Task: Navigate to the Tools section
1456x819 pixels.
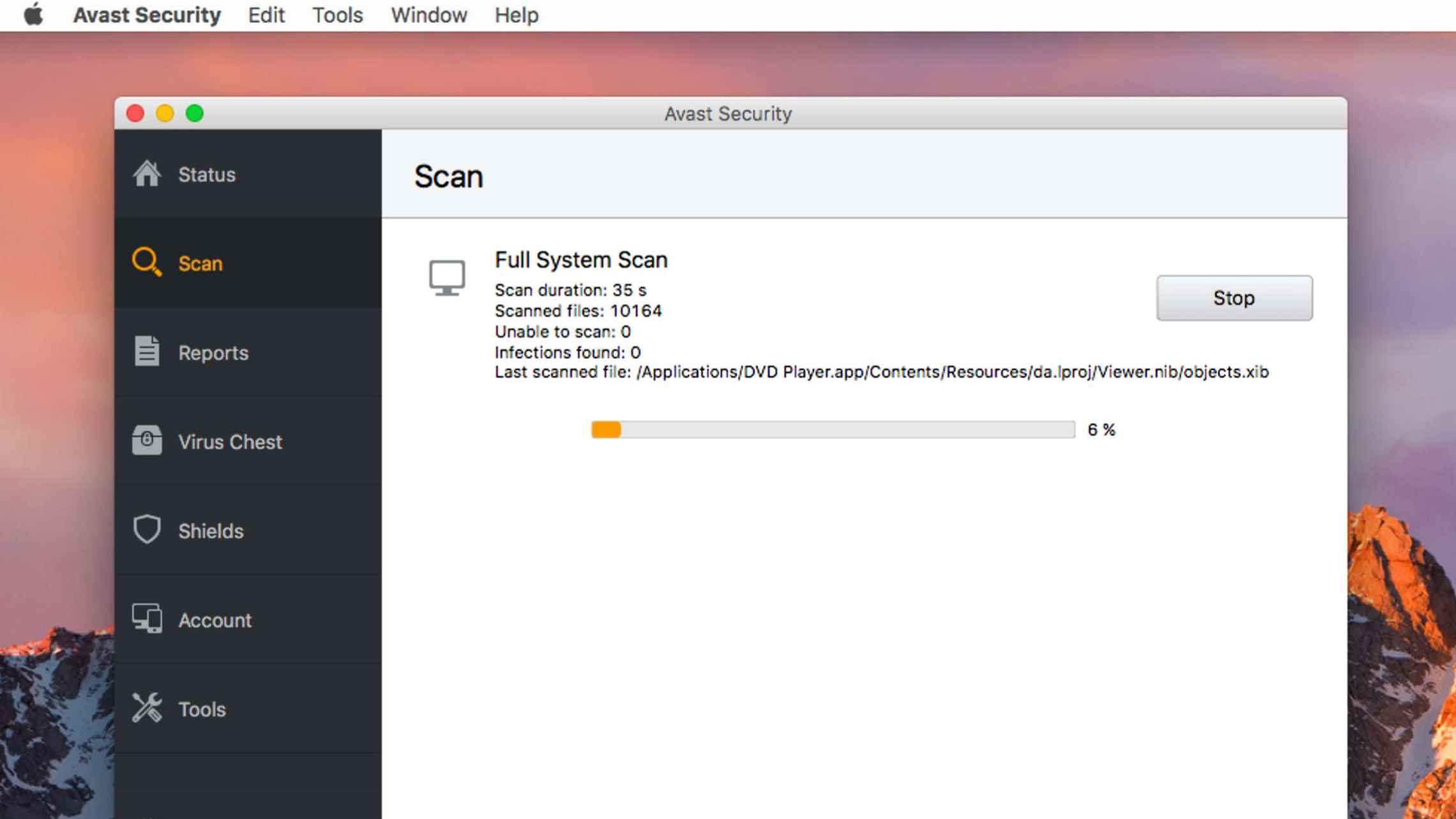Action: (201, 709)
